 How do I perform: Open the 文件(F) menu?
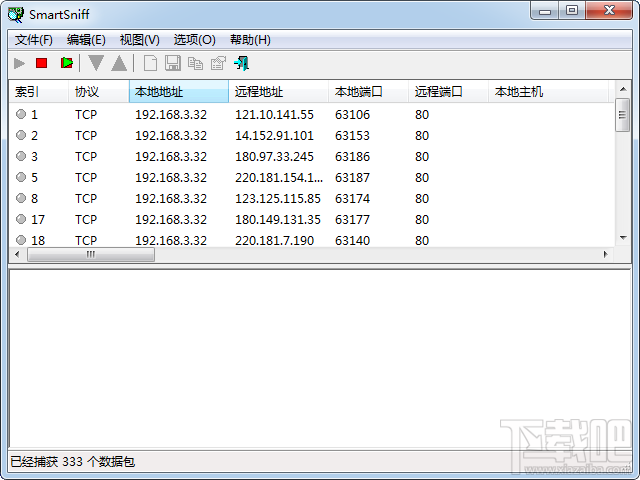(34, 40)
